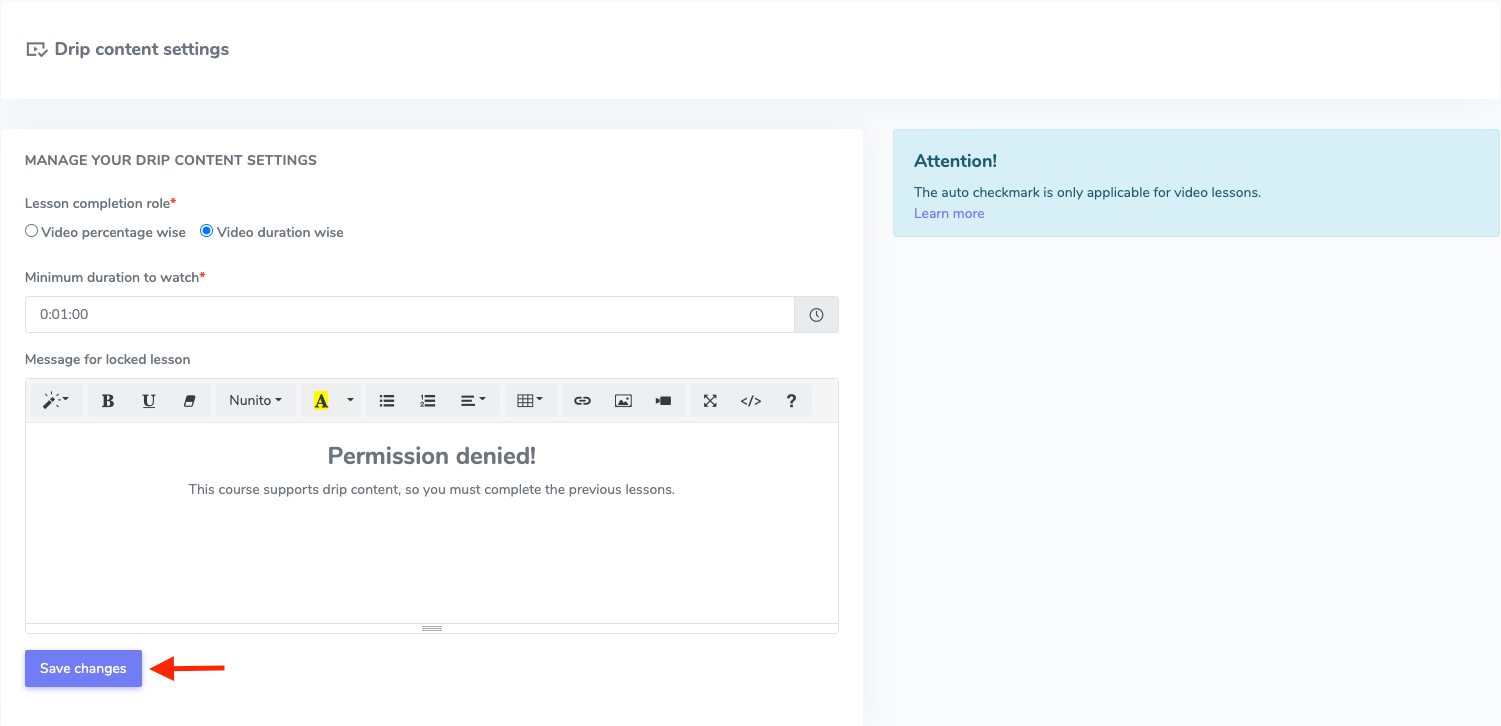1501x726 pixels.
Task: Select the Video duration wise option
Action: [x=205, y=231]
